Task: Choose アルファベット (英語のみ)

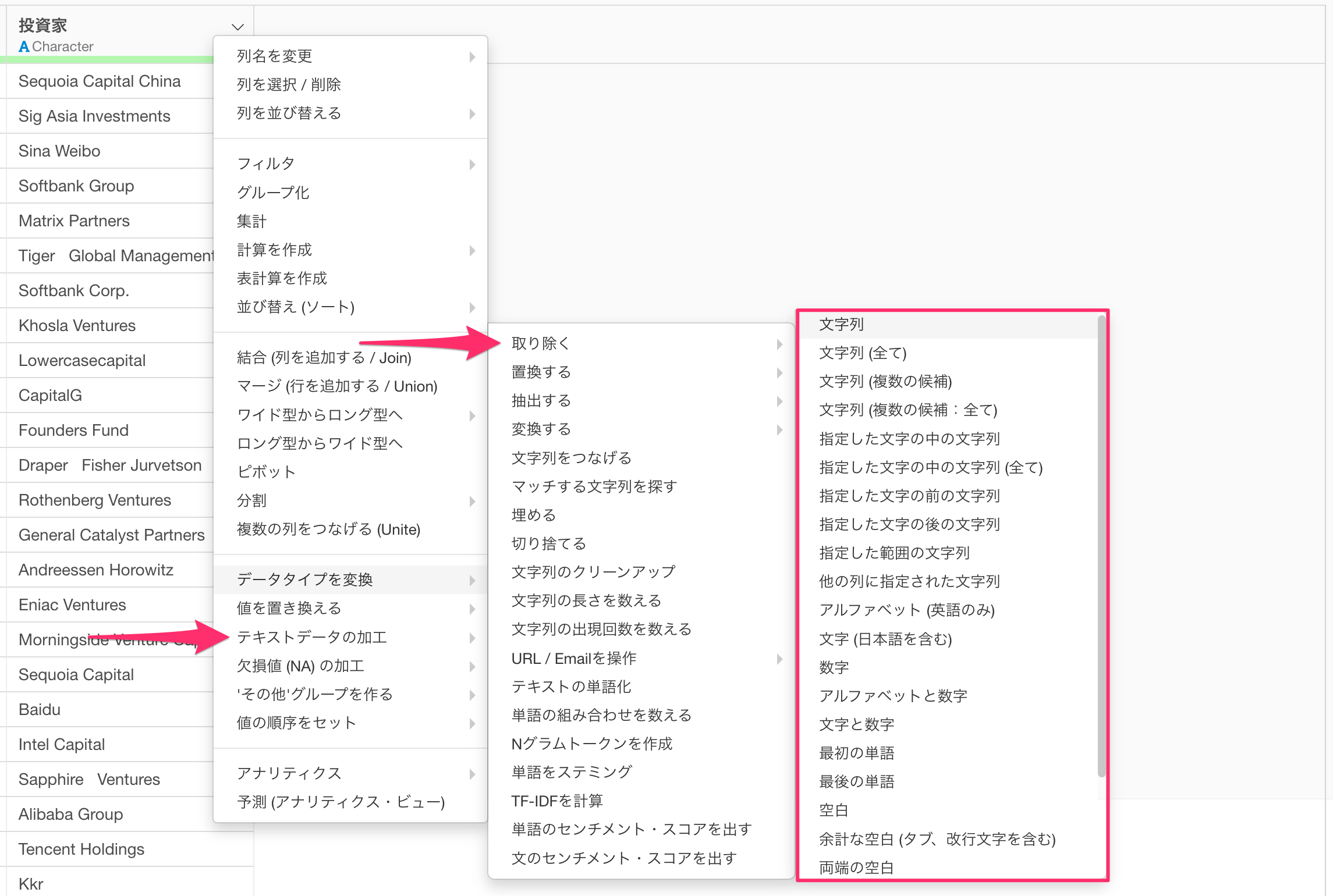Action: coord(949,610)
